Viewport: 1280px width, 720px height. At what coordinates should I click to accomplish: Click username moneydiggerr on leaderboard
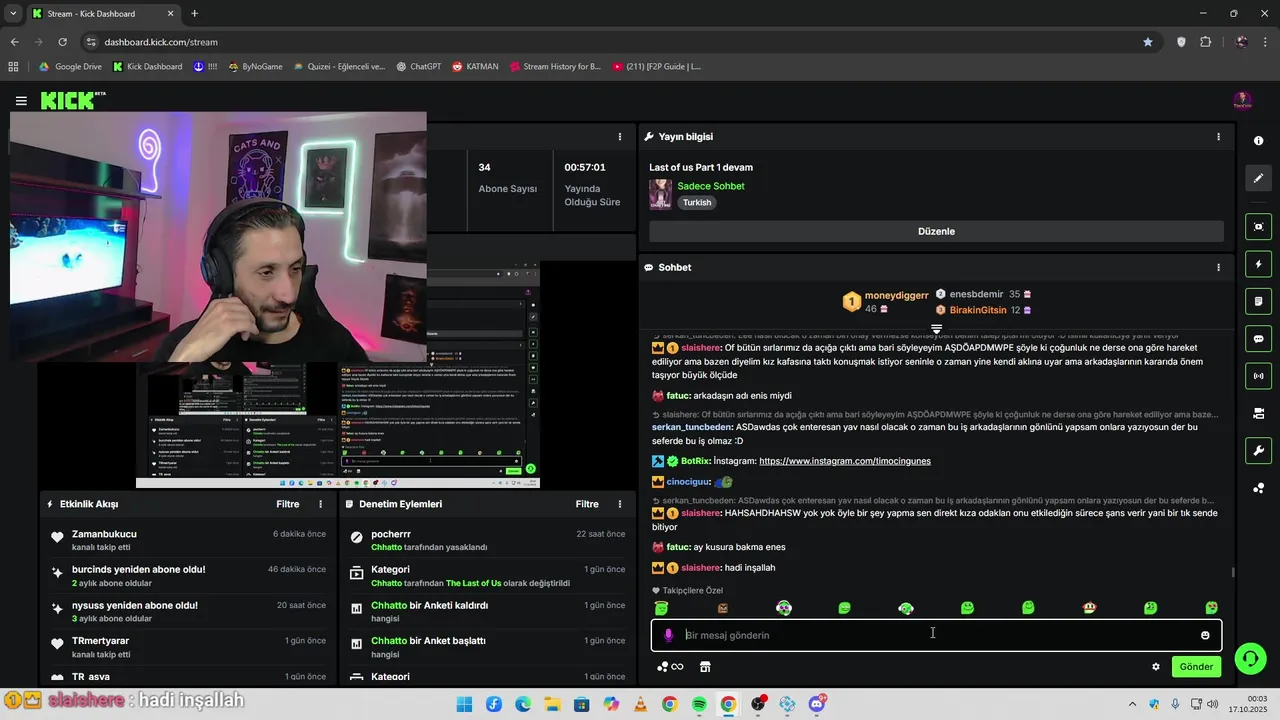click(896, 295)
